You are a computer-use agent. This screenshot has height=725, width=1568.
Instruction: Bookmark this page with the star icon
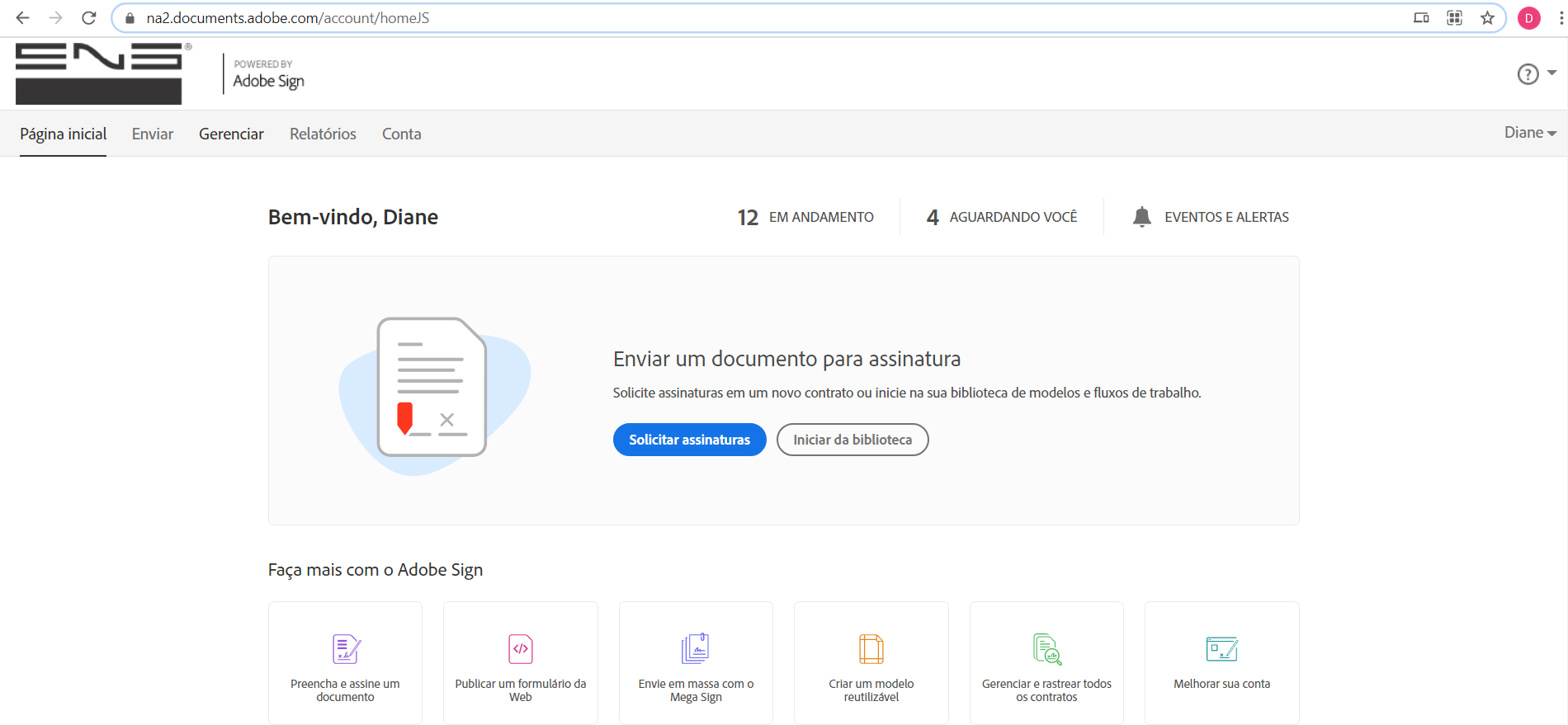pyautogui.click(x=1487, y=17)
